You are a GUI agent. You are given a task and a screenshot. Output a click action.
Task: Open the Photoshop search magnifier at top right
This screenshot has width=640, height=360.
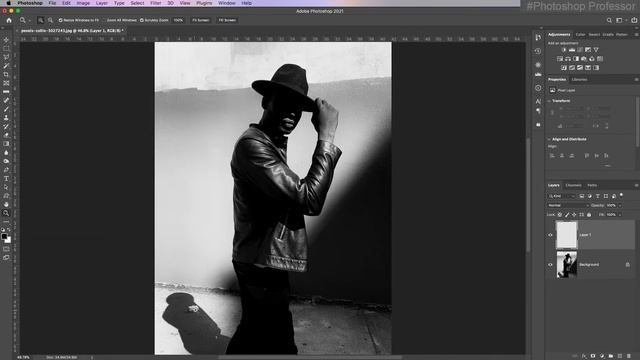pyautogui.click(x=609, y=20)
